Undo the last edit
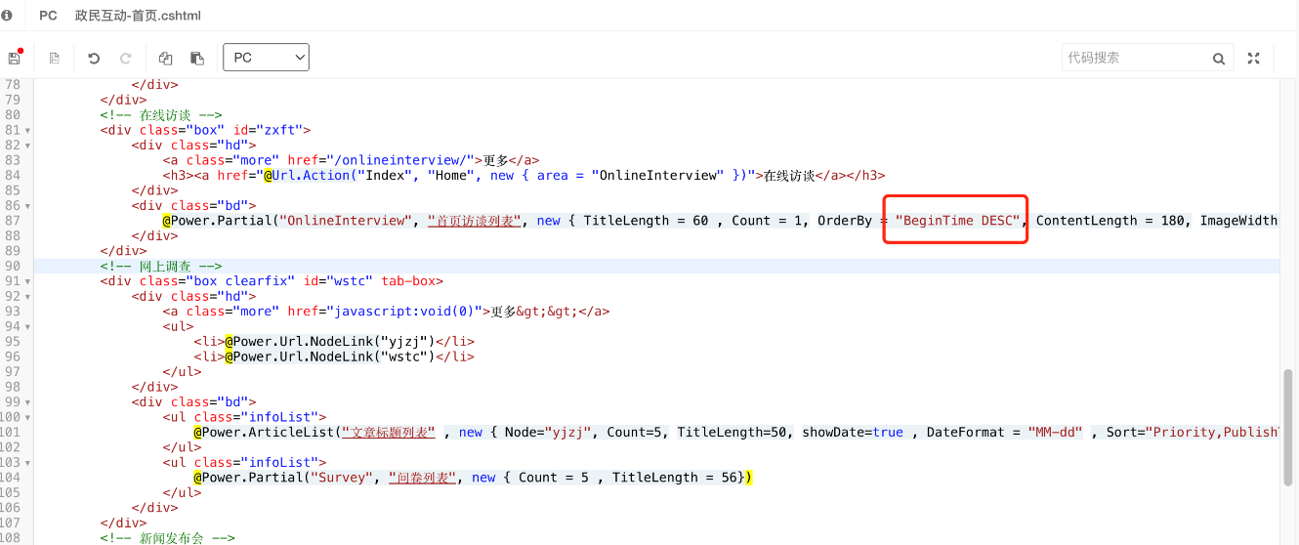The image size is (1299, 545). 94,58
